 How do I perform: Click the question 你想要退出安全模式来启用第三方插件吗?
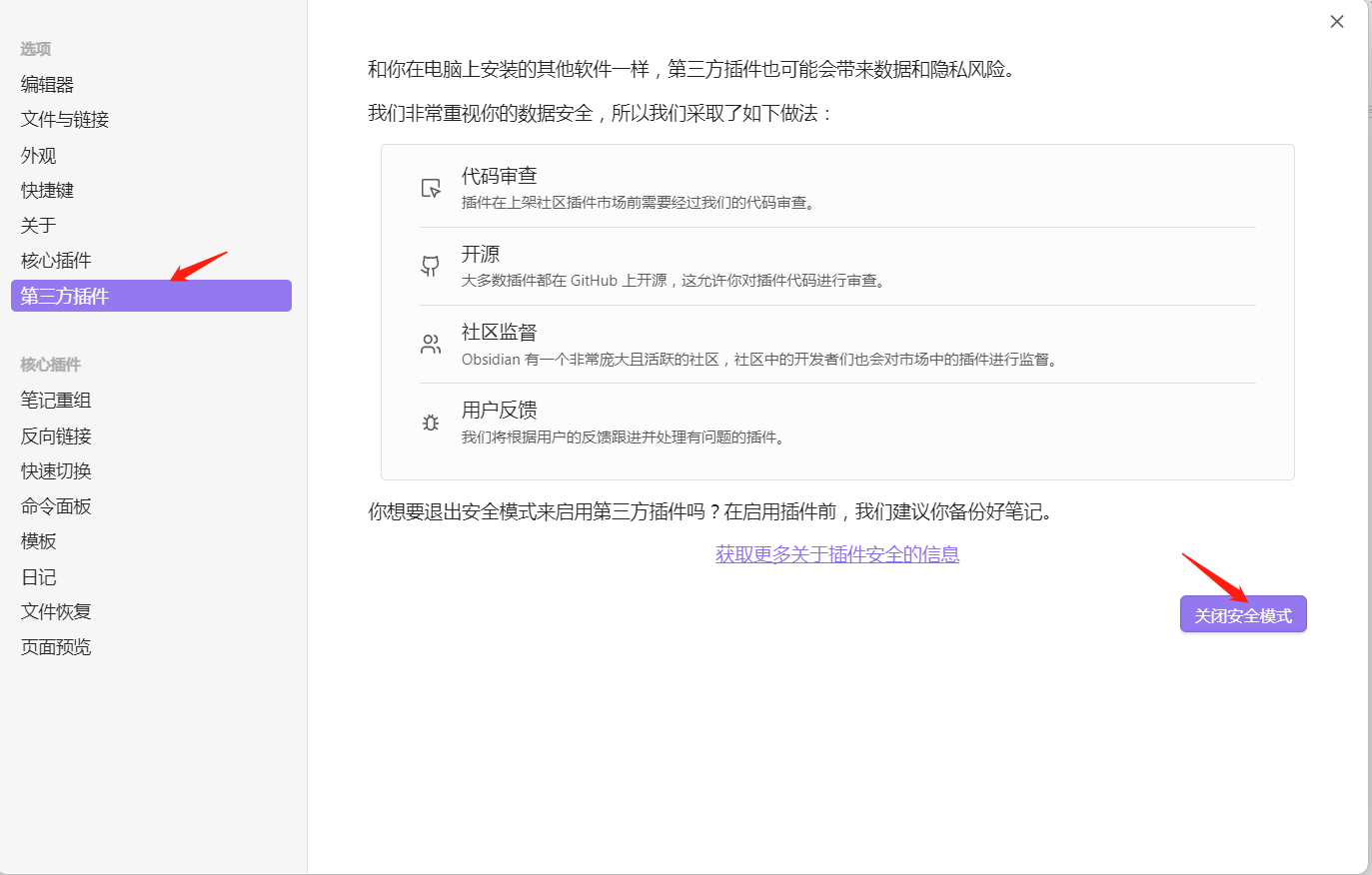coord(545,512)
